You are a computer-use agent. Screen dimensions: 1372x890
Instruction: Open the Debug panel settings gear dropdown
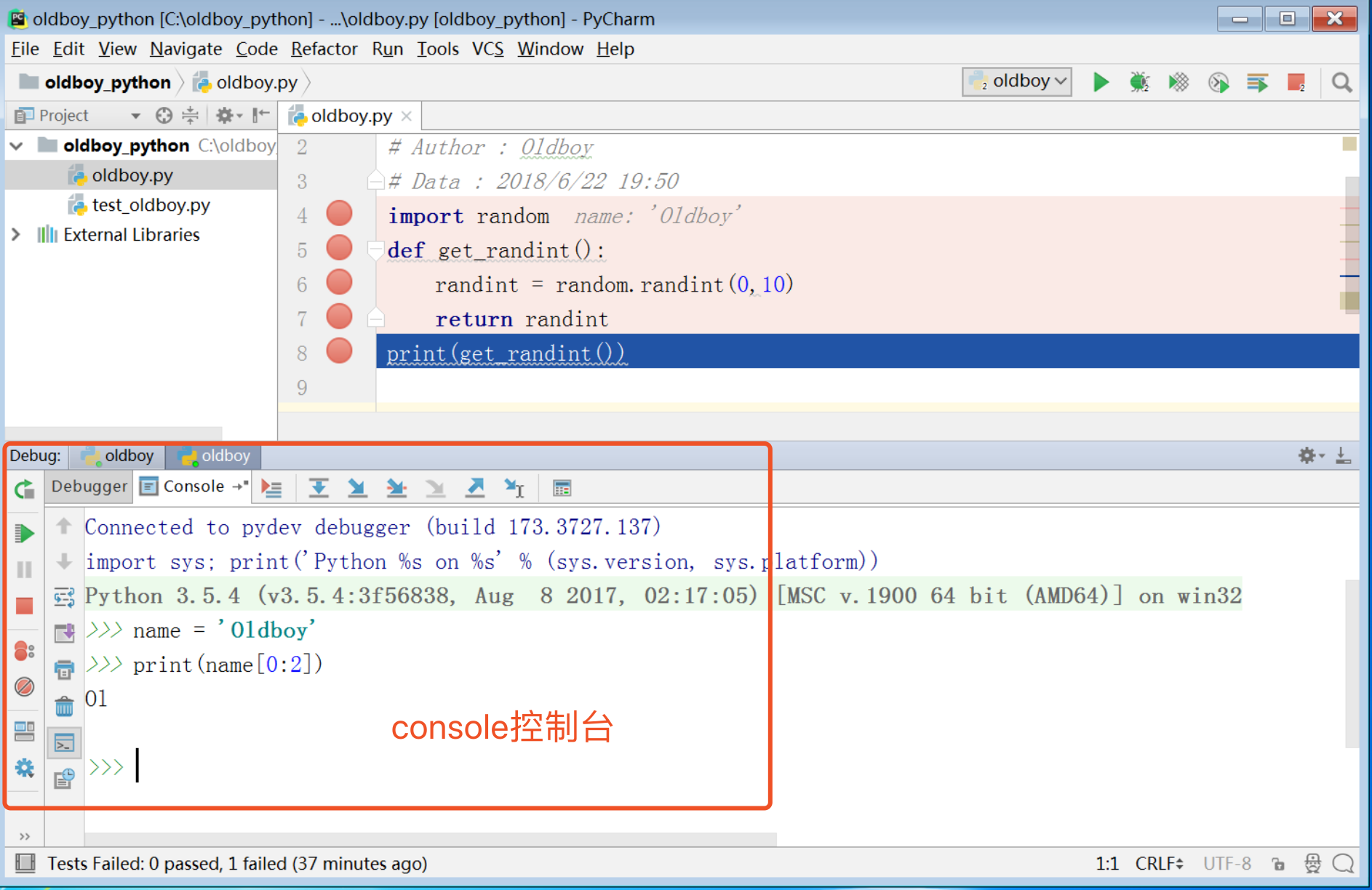coord(1311,456)
